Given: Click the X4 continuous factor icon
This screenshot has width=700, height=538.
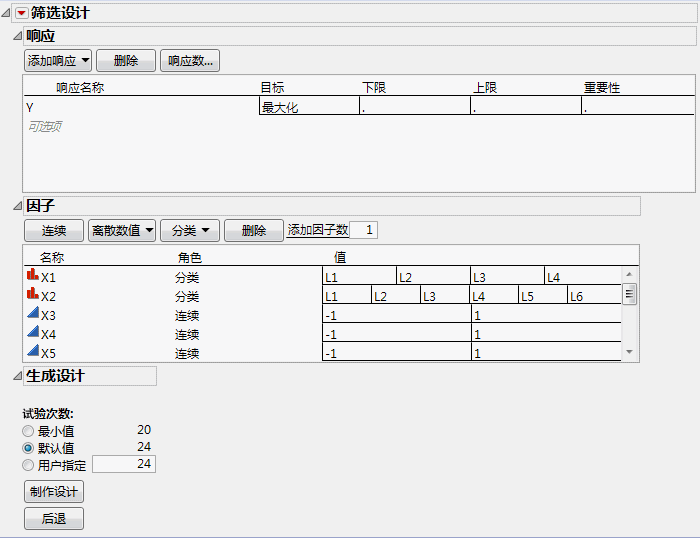Looking at the screenshot, I should tap(33, 331).
